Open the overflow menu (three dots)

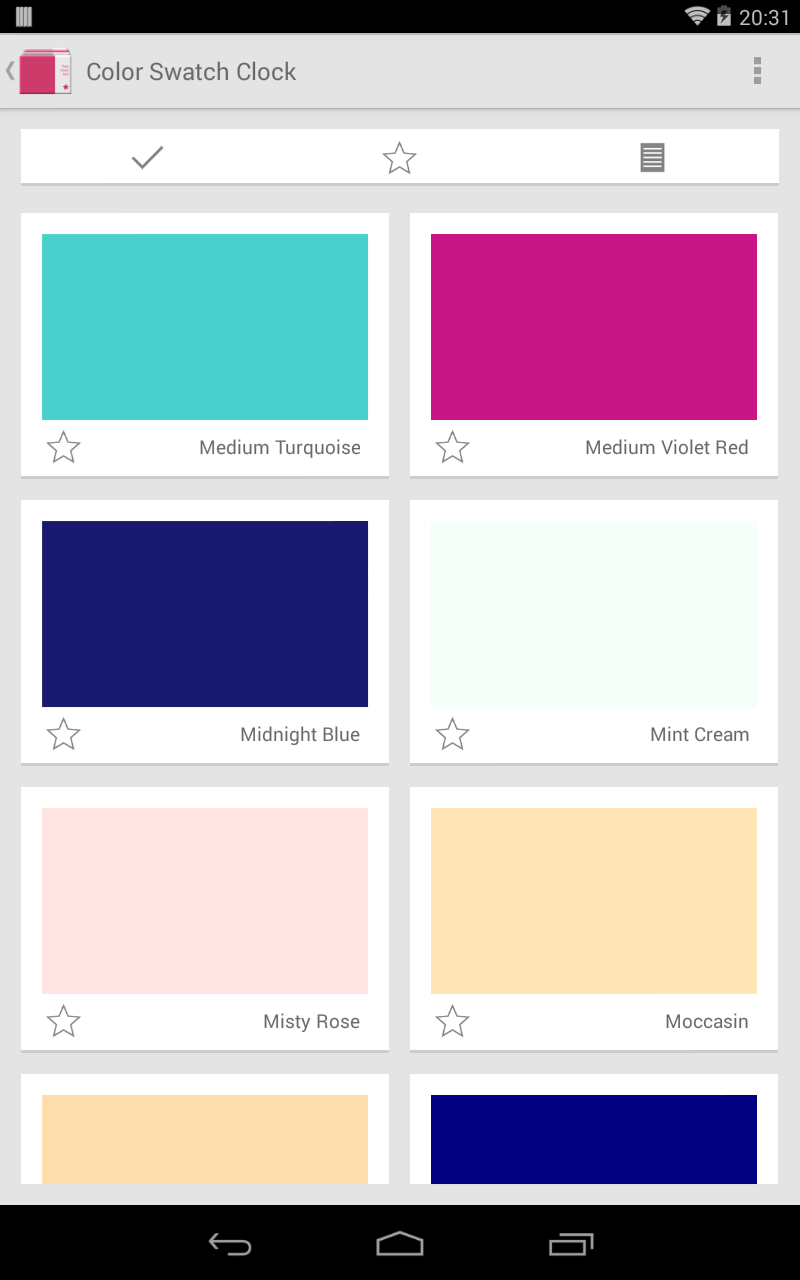[x=757, y=71]
